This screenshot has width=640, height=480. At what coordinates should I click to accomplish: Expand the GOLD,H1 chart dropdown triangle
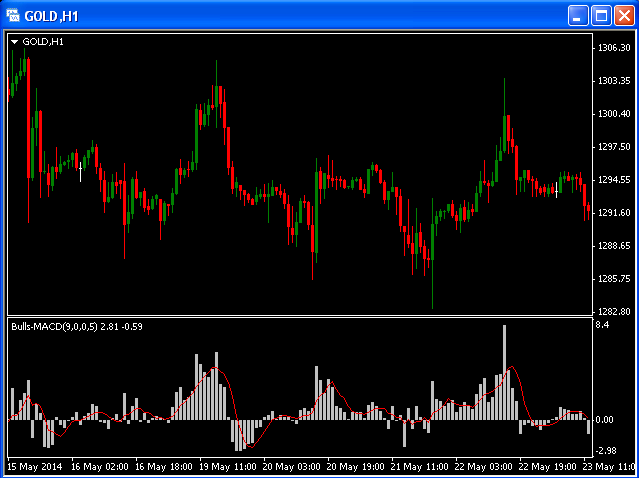15,42
